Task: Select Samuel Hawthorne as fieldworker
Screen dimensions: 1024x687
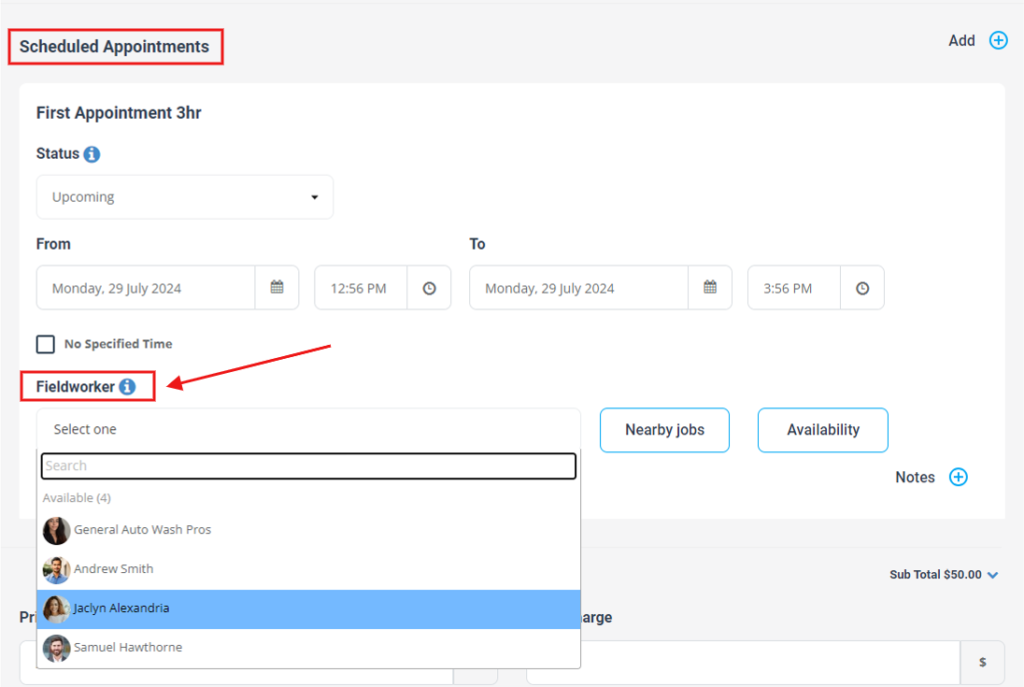Action: 308,648
